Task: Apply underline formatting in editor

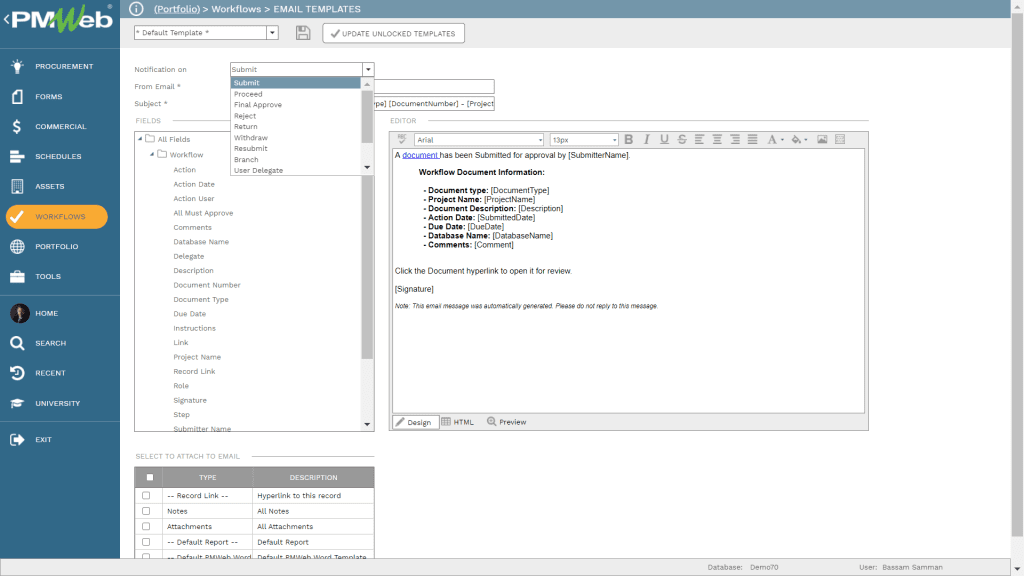Action: pos(664,139)
